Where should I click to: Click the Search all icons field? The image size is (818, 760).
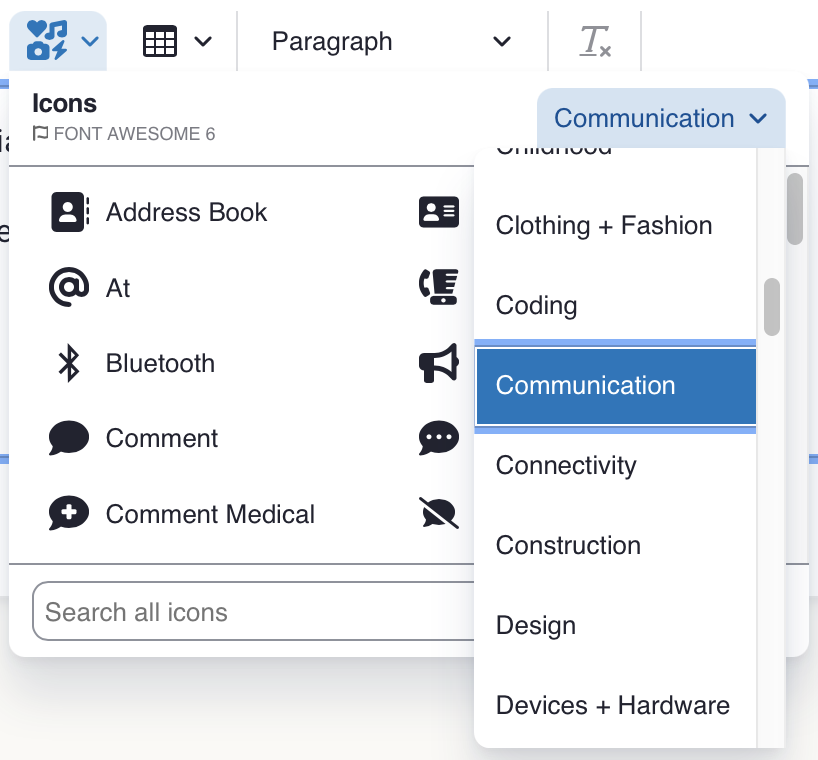[250, 612]
